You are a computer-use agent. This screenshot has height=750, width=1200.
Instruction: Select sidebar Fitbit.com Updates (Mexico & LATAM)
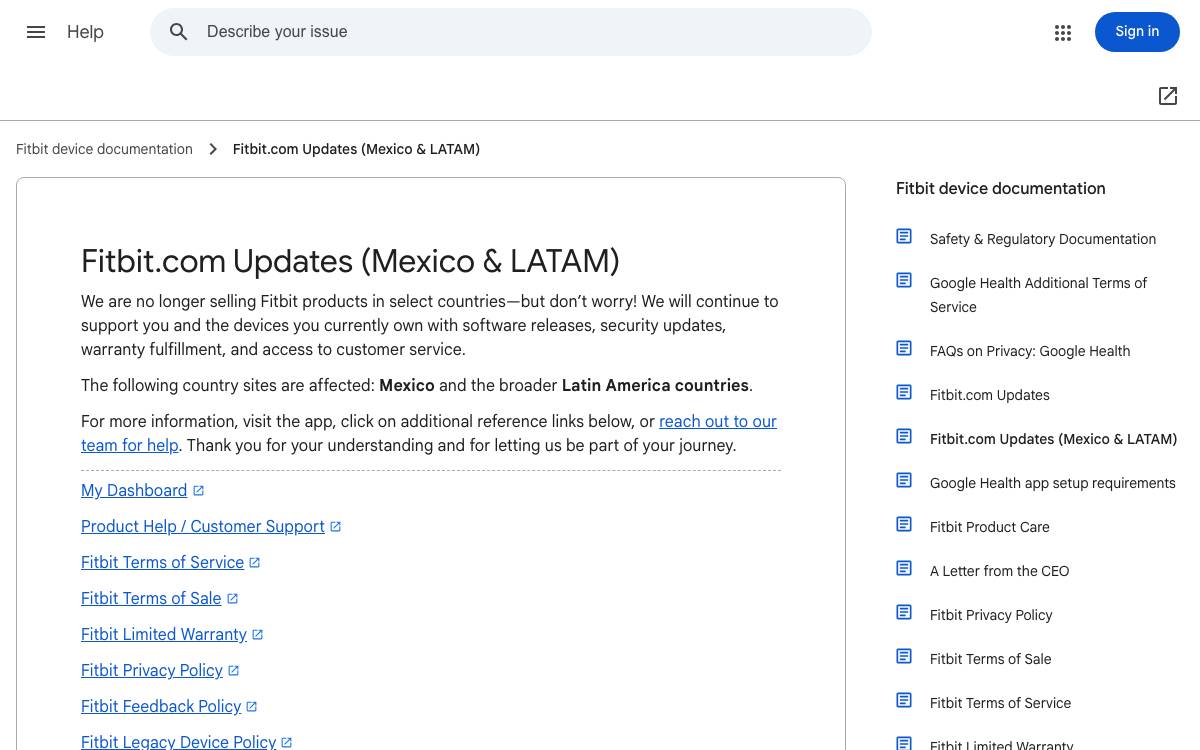[1053, 439]
